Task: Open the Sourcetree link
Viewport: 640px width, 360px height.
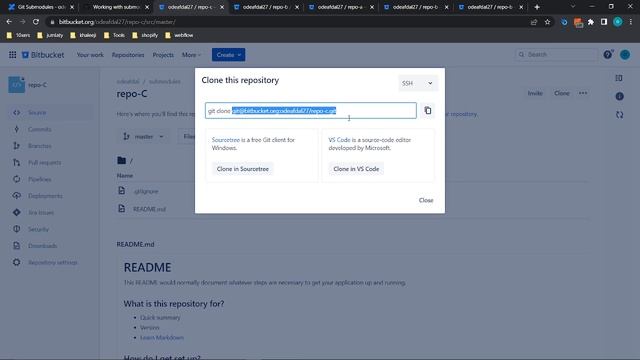Action: [226, 140]
